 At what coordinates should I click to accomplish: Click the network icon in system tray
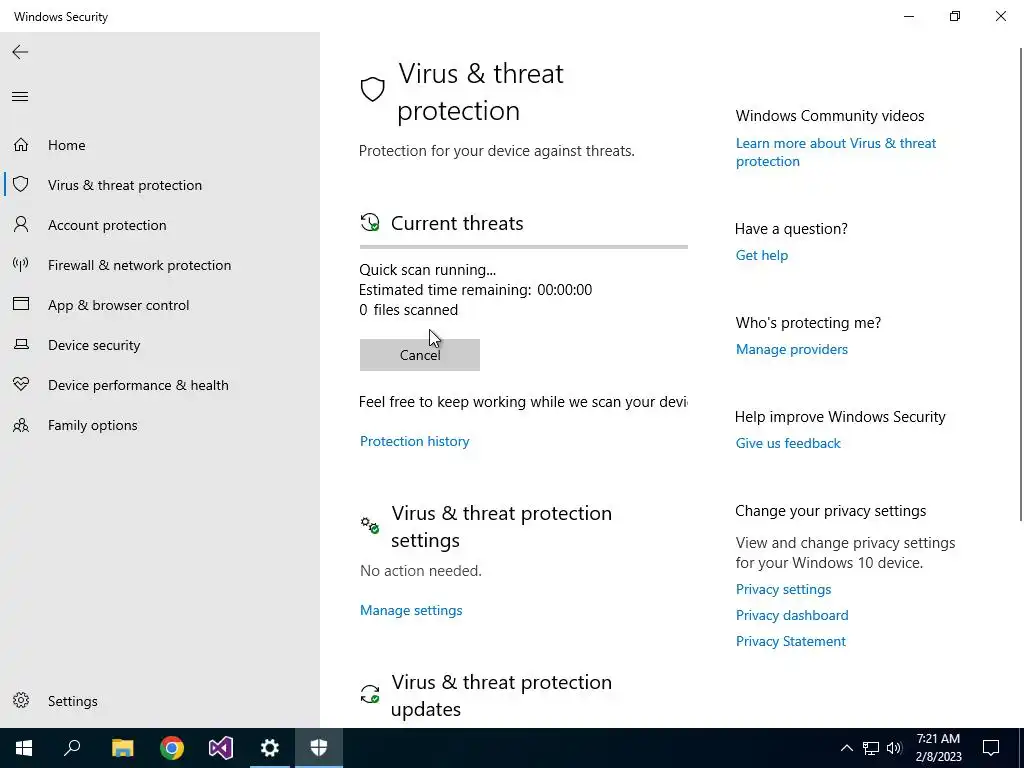(x=871, y=748)
